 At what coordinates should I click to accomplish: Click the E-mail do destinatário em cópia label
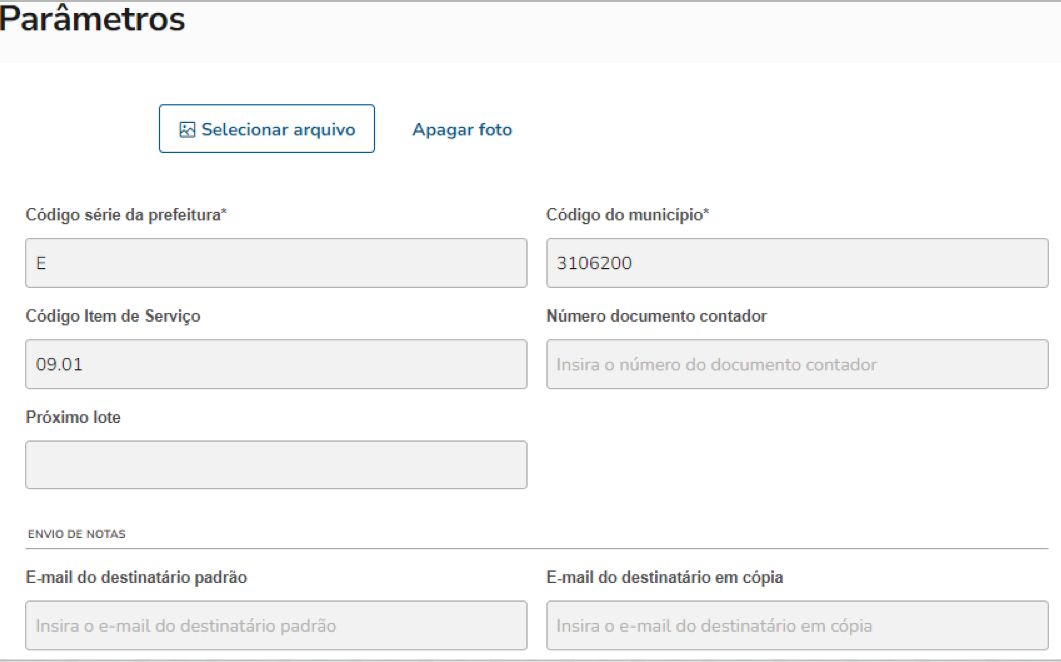tap(664, 577)
